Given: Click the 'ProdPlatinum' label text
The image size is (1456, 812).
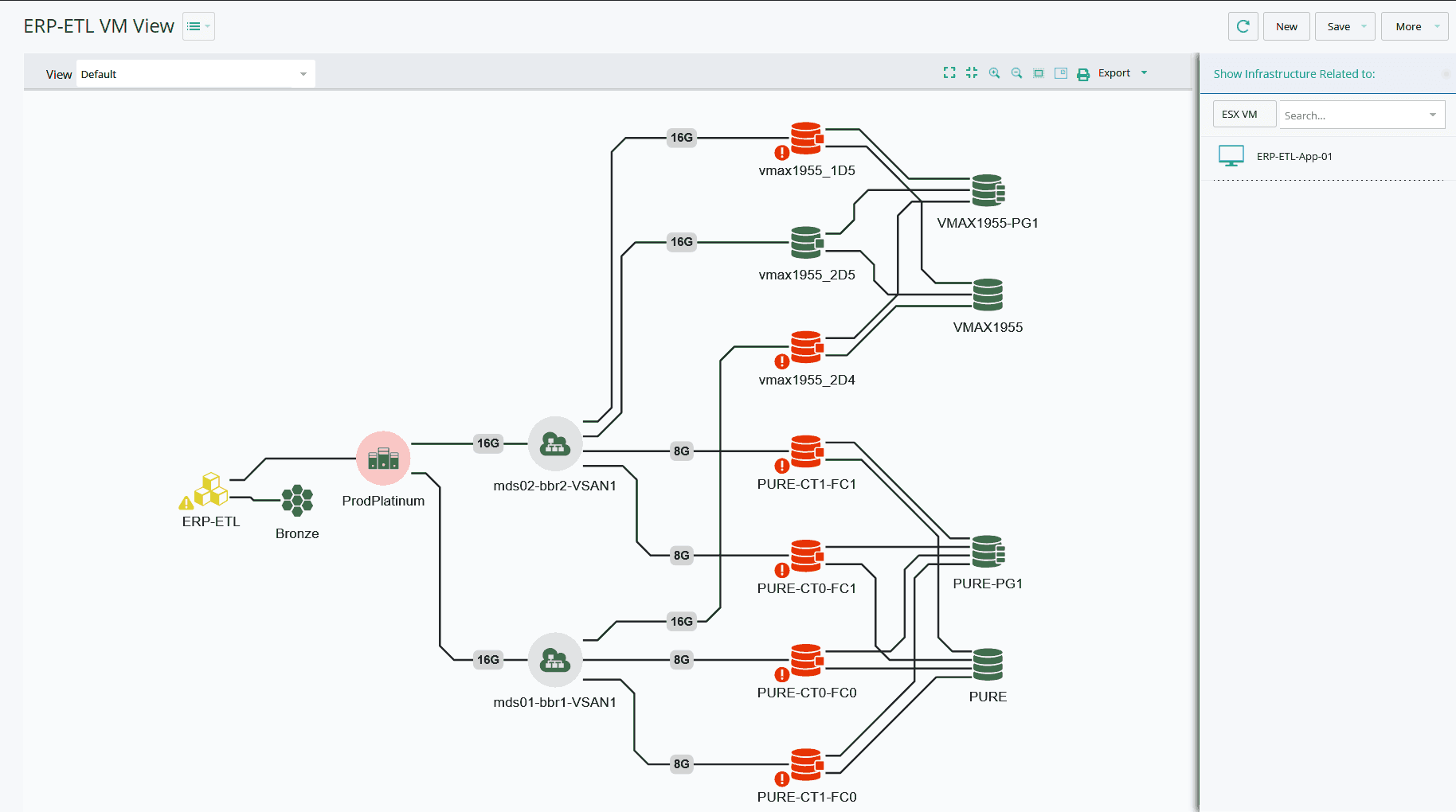Looking at the screenshot, I should point(383,501).
